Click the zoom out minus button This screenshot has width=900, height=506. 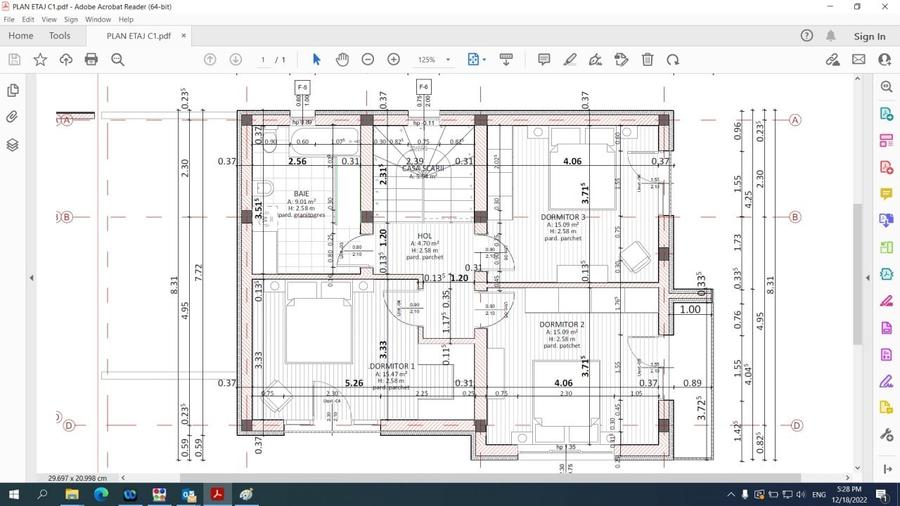point(368,60)
